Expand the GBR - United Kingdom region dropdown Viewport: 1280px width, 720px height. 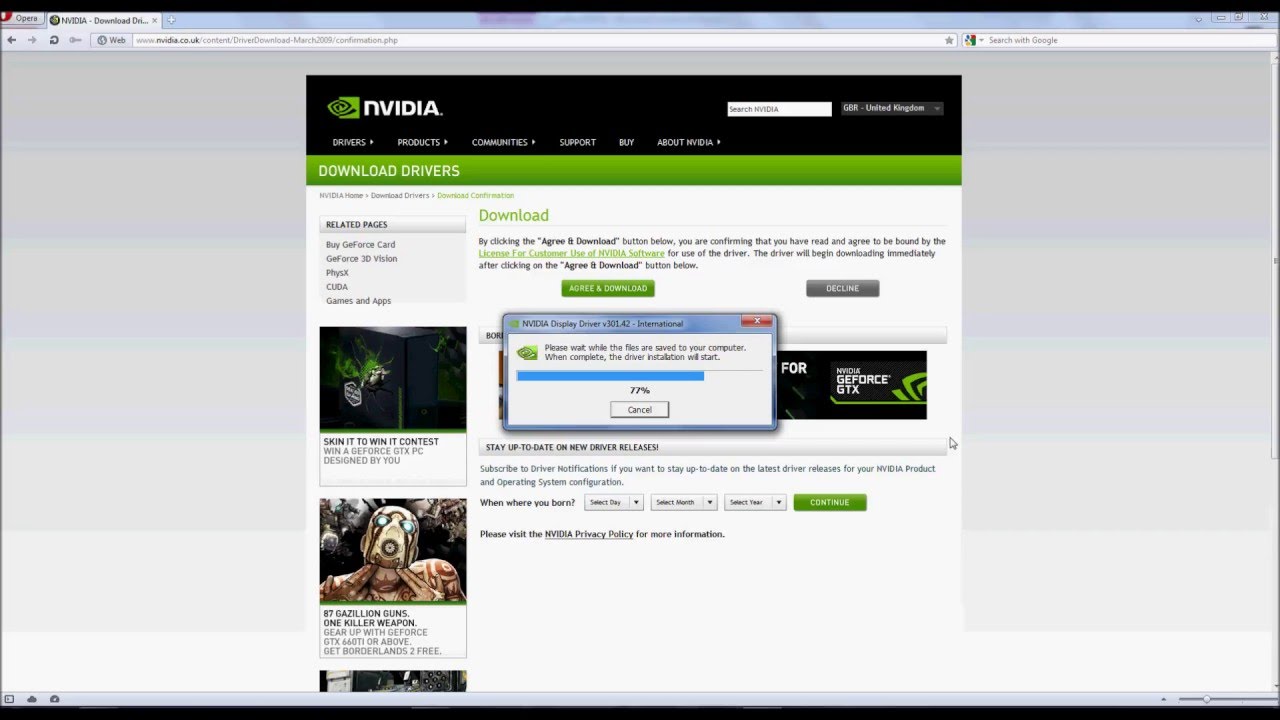click(x=891, y=108)
